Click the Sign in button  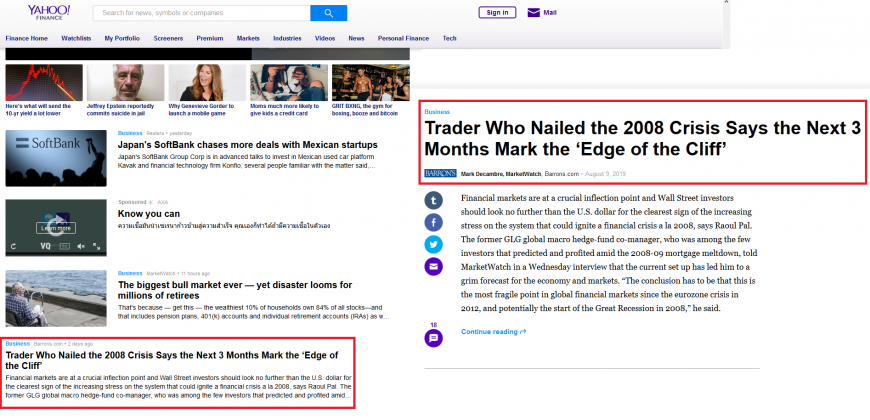[497, 13]
